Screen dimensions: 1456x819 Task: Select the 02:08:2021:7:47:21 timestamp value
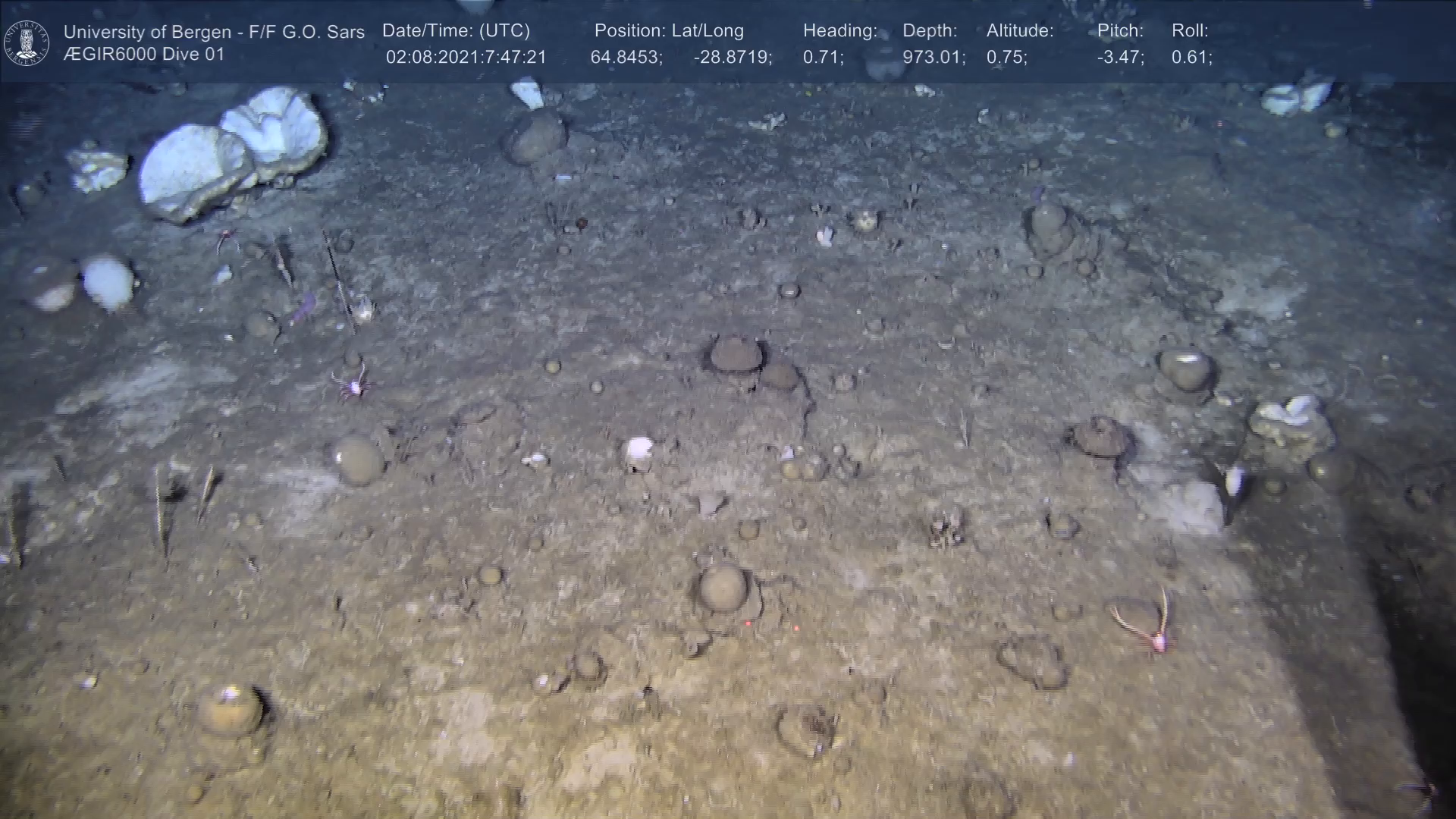tap(466, 58)
